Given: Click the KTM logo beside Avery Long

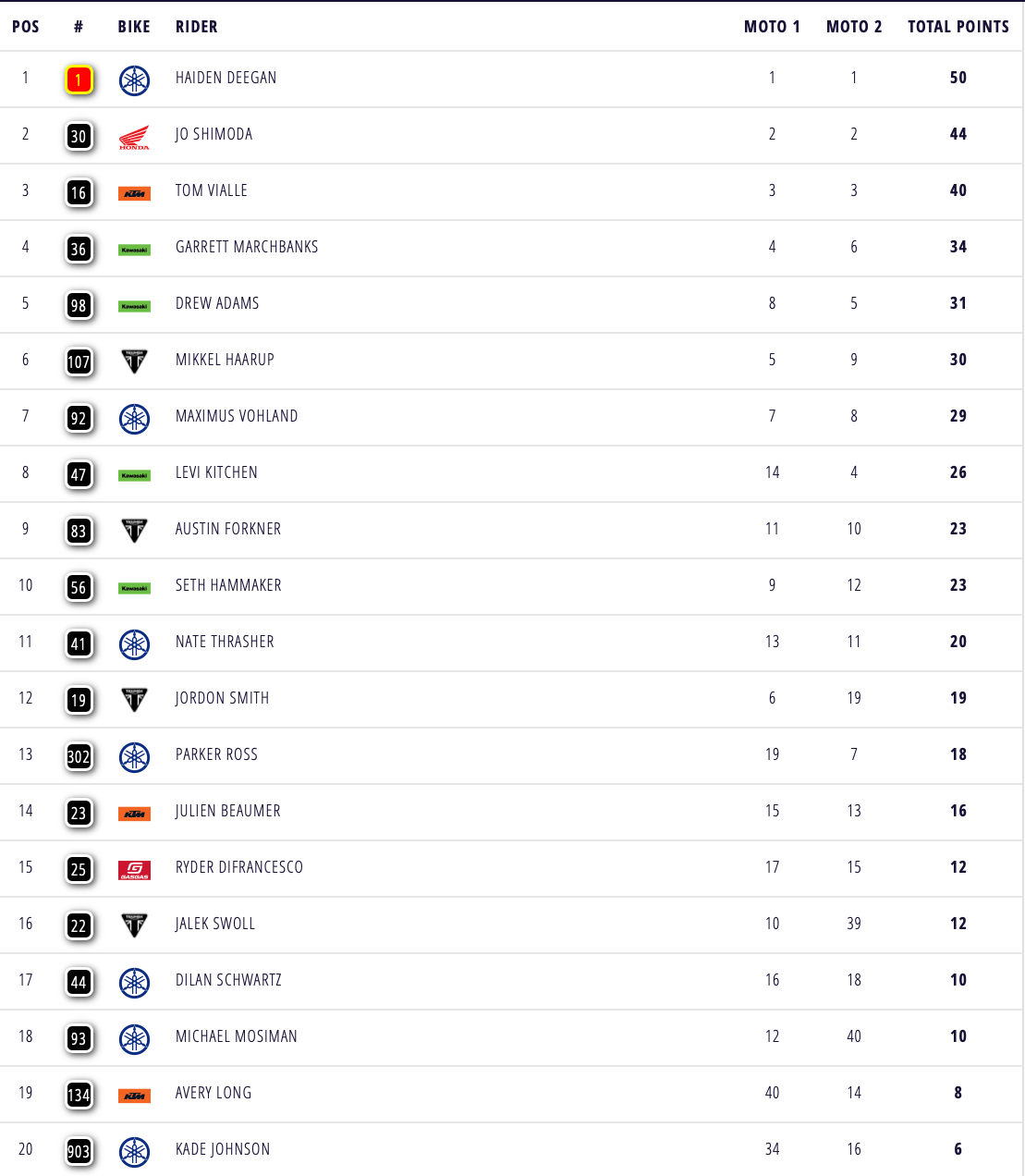Looking at the screenshot, I should click(x=134, y=1096).
